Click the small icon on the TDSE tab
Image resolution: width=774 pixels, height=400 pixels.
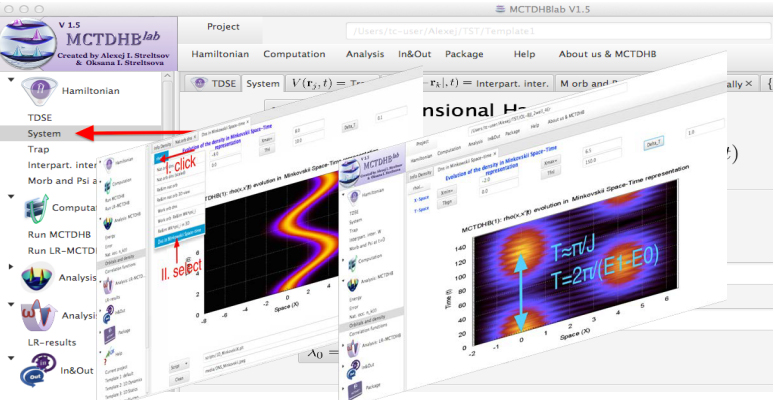(198, 83)
